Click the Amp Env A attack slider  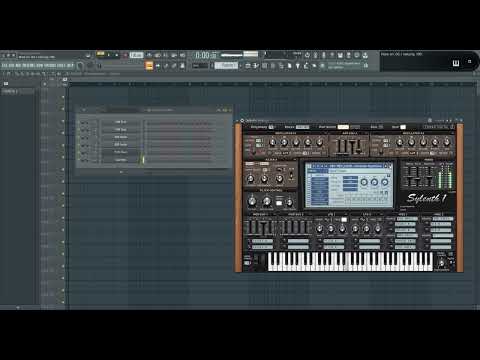pos(339,147)
